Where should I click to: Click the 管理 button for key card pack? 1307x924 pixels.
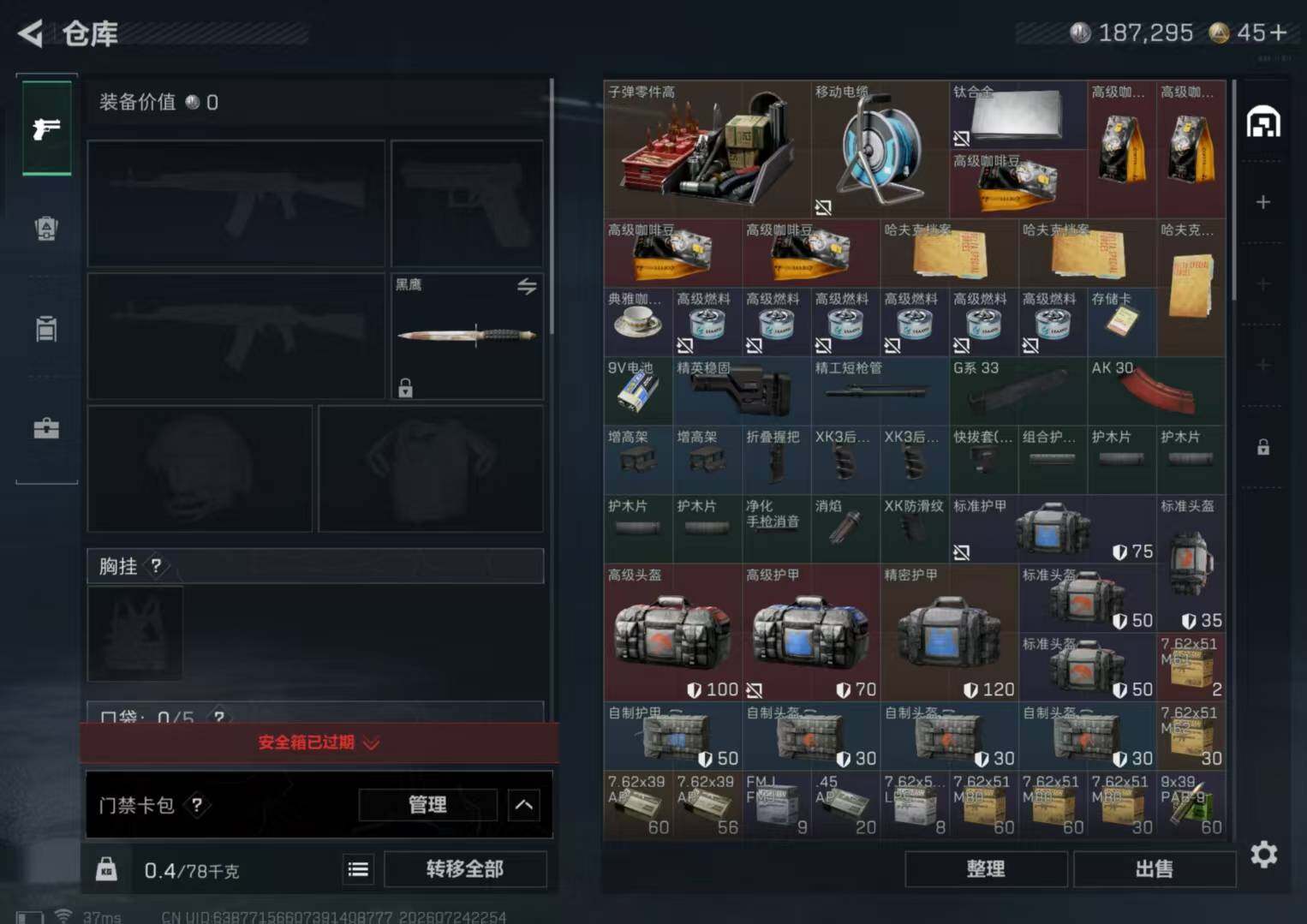(427, 805)
